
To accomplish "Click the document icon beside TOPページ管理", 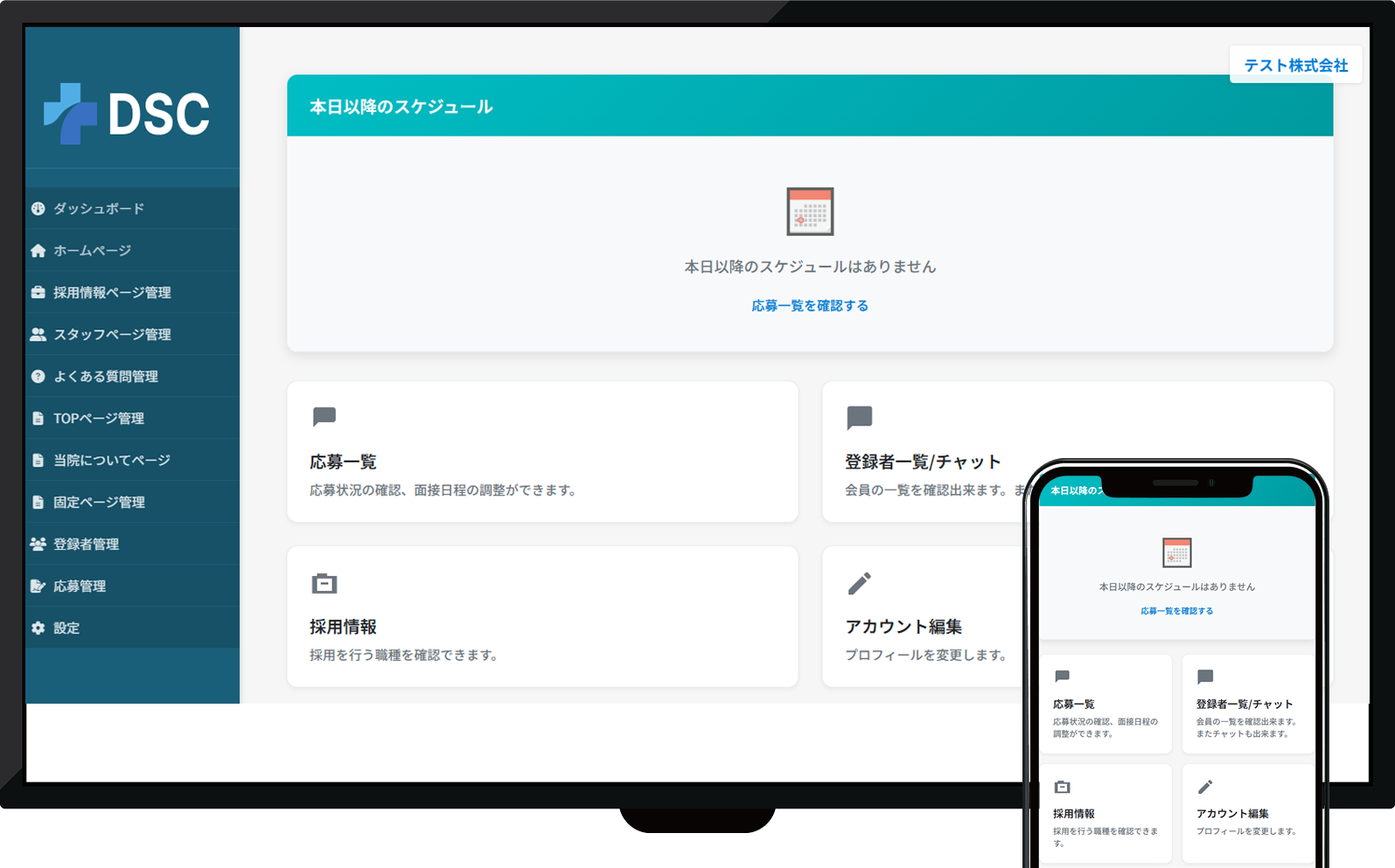I will (38, 419).
